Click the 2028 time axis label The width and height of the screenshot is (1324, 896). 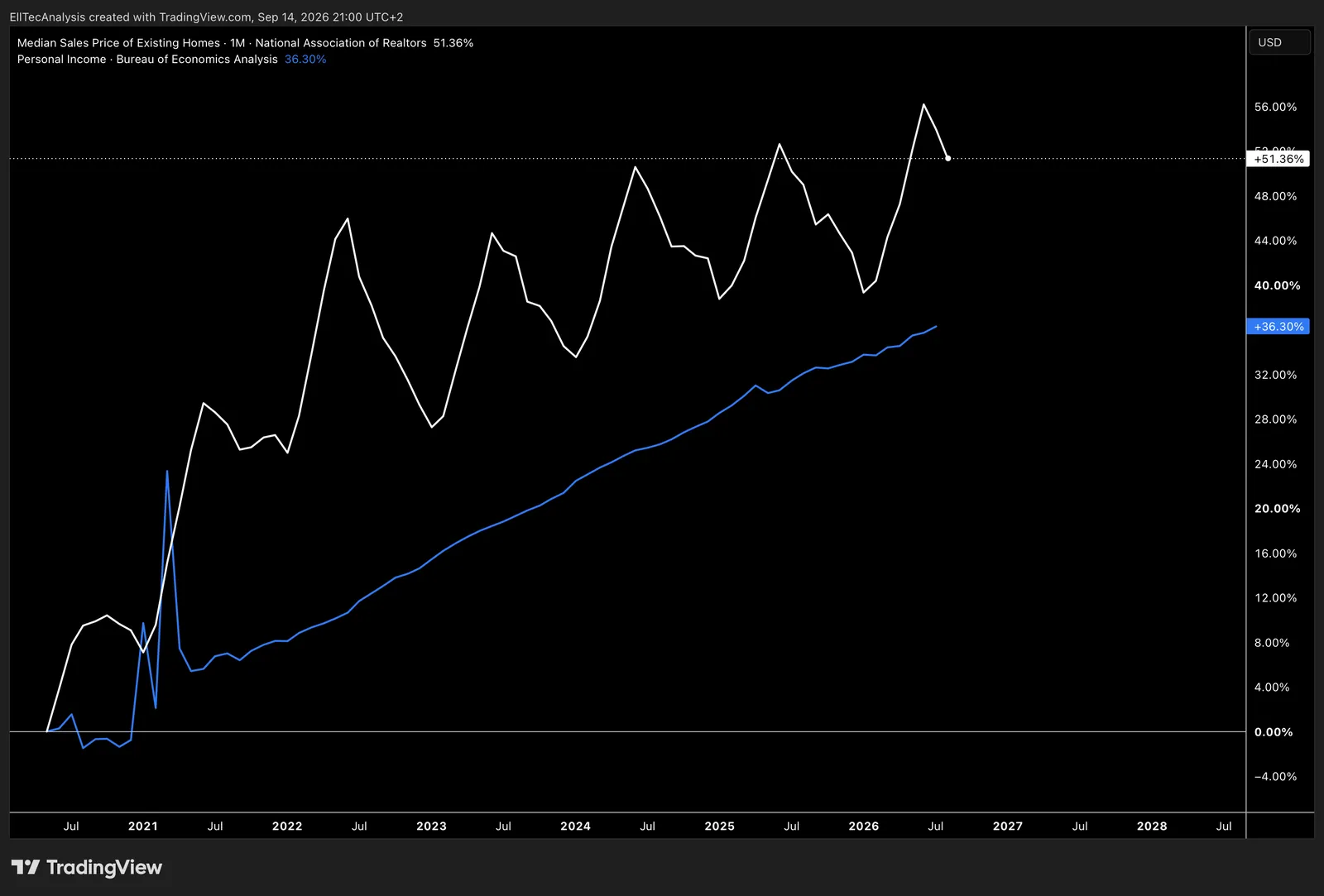tap(1152, 826)
